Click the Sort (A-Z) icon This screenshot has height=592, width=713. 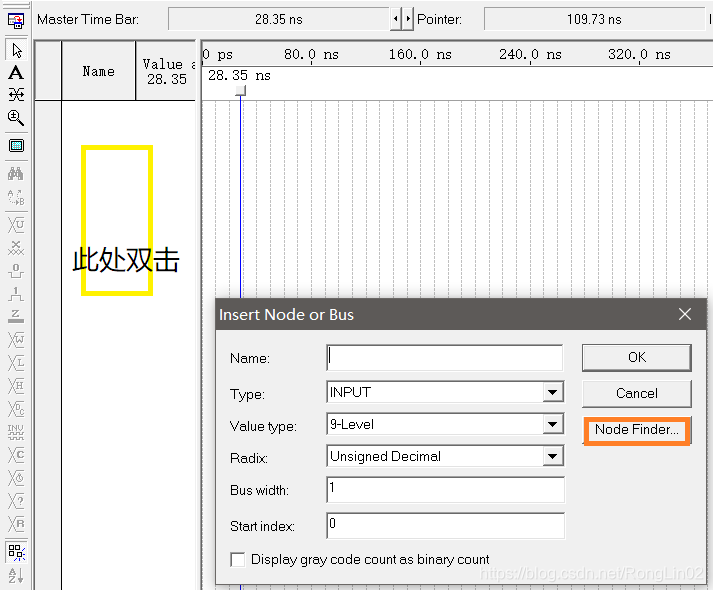click(16, 575)
